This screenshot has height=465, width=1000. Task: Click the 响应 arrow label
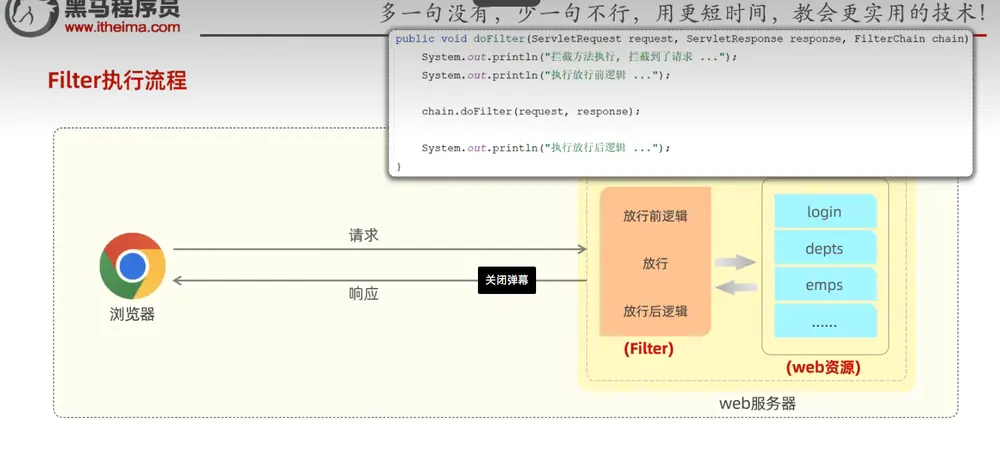[x=364, y=294]
